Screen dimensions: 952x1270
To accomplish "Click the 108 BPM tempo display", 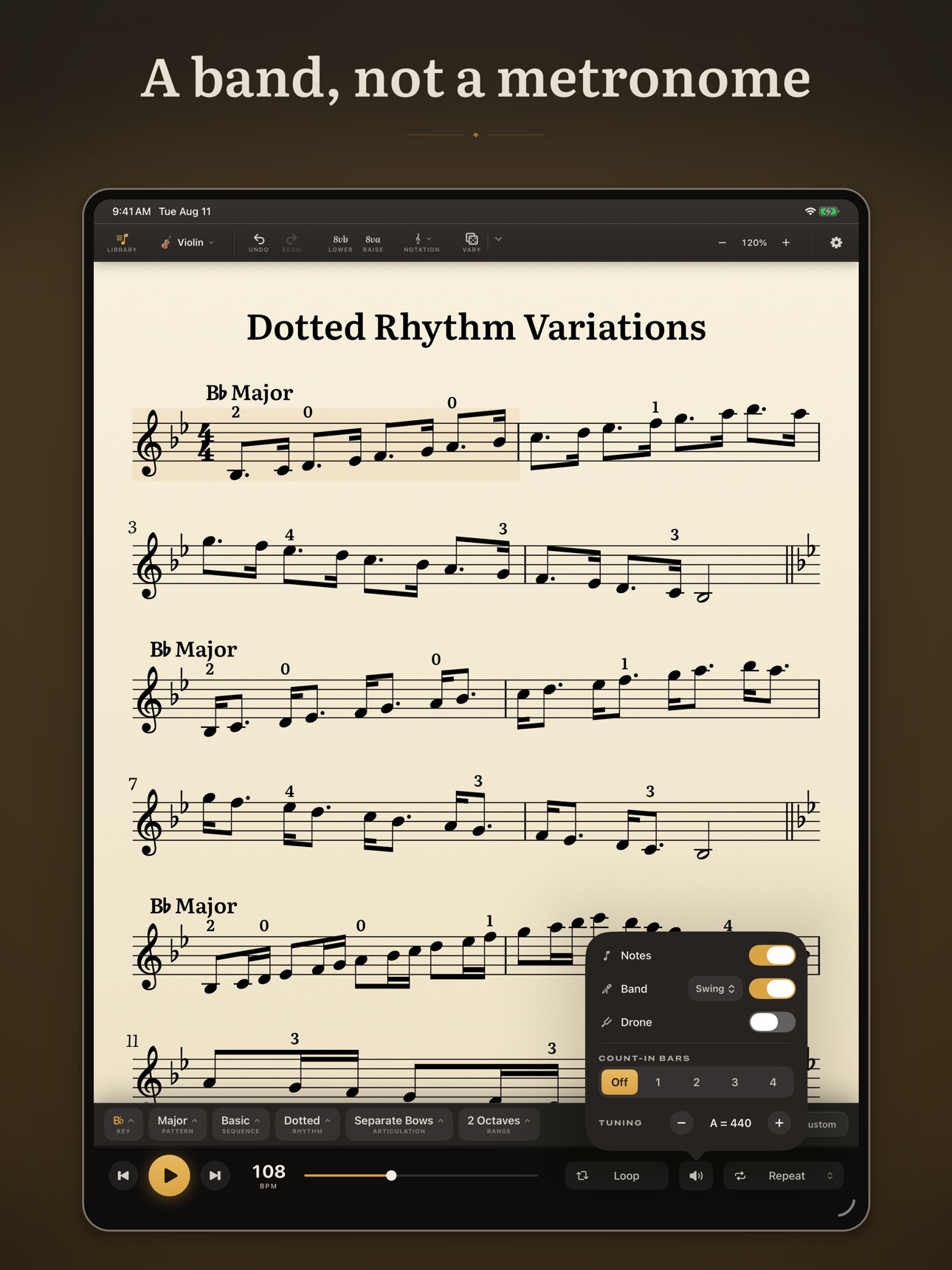I will click(269, 1175).
